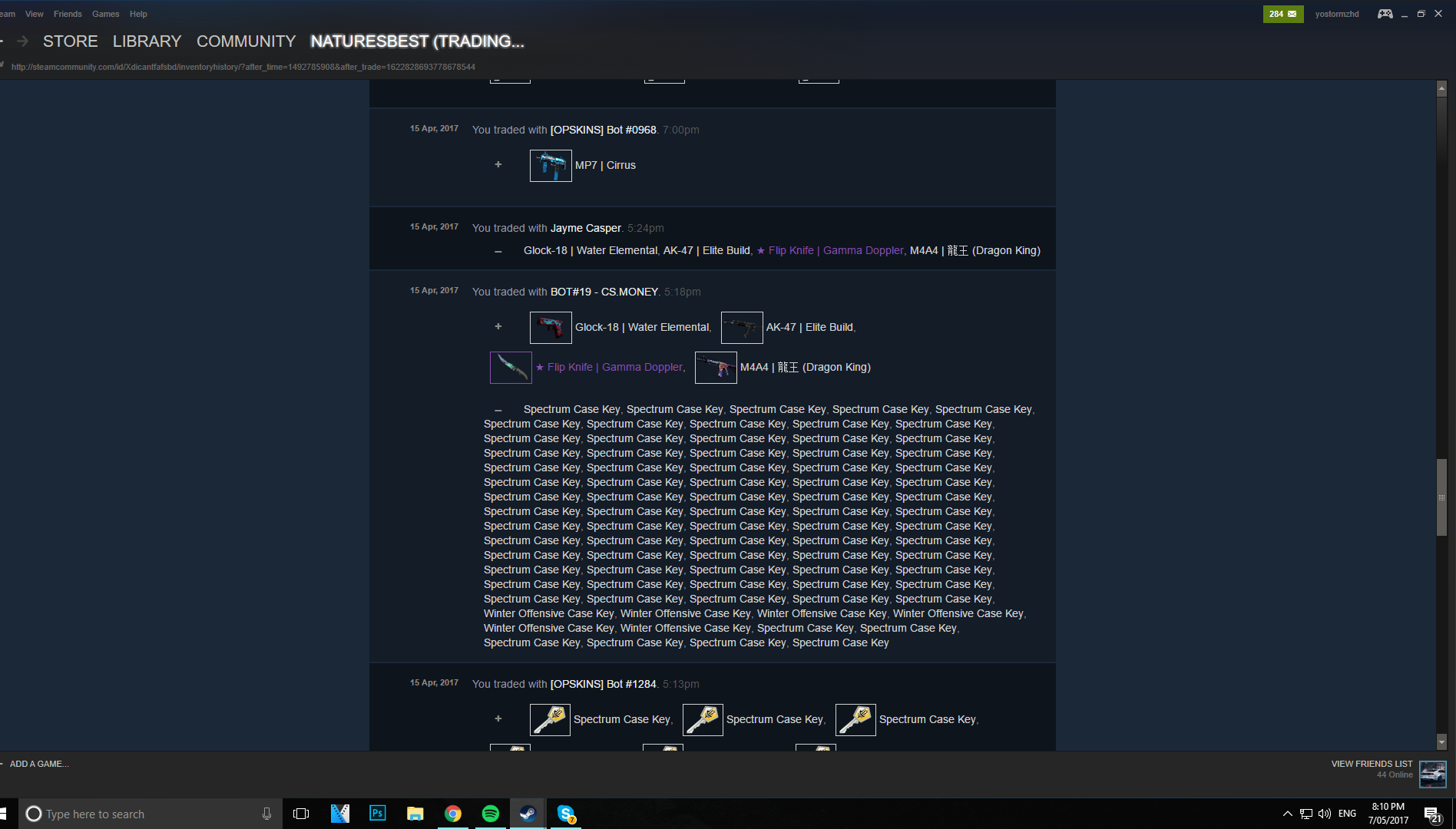The width and height of the screenshot is (1456, 829).
Task: Open the Action Center notifications icon
Action: 1432,814
